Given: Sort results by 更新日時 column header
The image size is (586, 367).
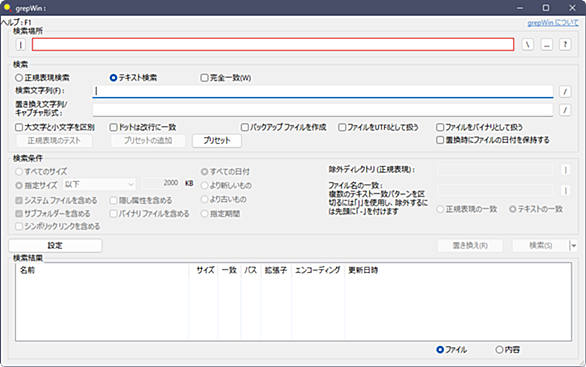Looking at the screenshot, I should tap(363, 270).
